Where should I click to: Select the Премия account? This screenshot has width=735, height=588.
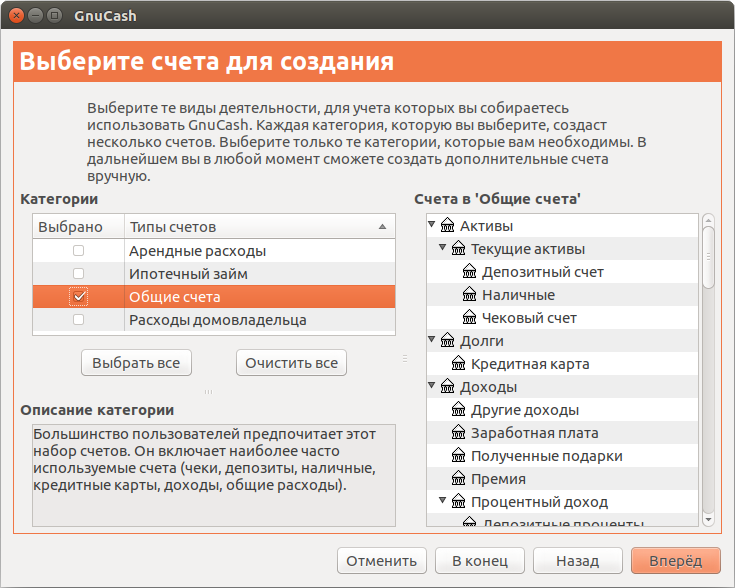point(498,479)
